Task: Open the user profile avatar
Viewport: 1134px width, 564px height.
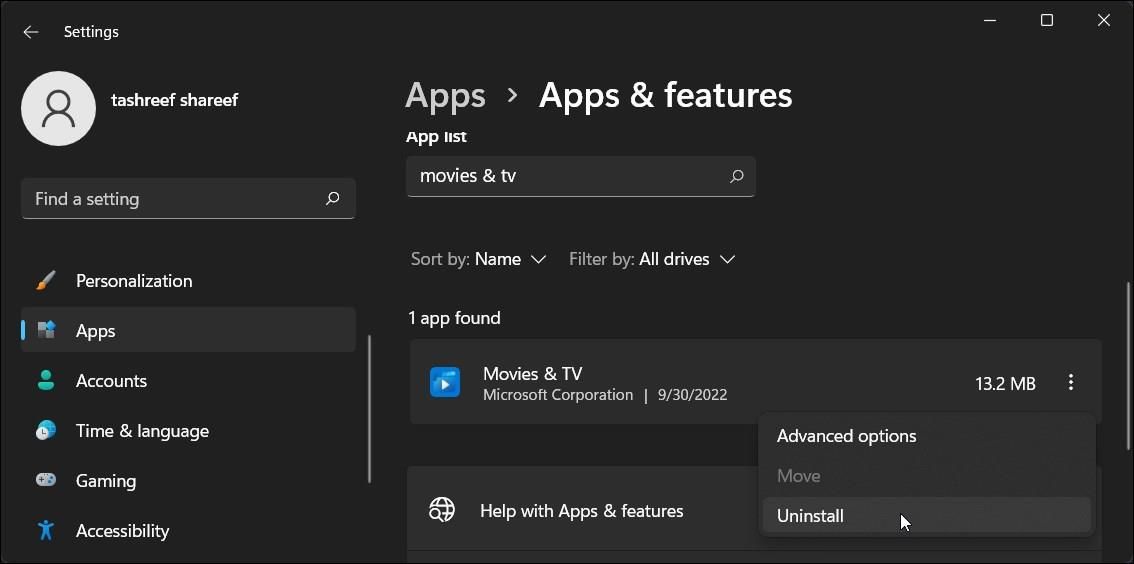Action: (58, 108)
